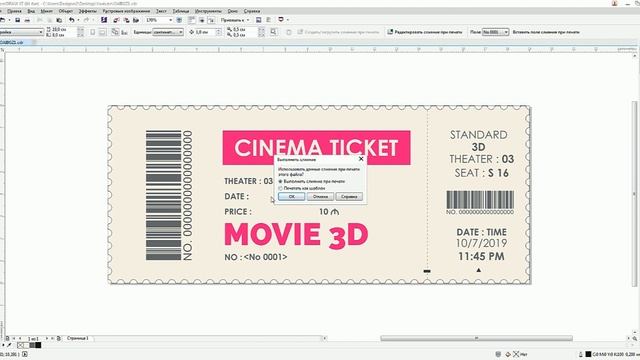Viewport: 640px width, 360px height.
Task: Click the Import icon in toolbar
Action: tap(116, 20)
